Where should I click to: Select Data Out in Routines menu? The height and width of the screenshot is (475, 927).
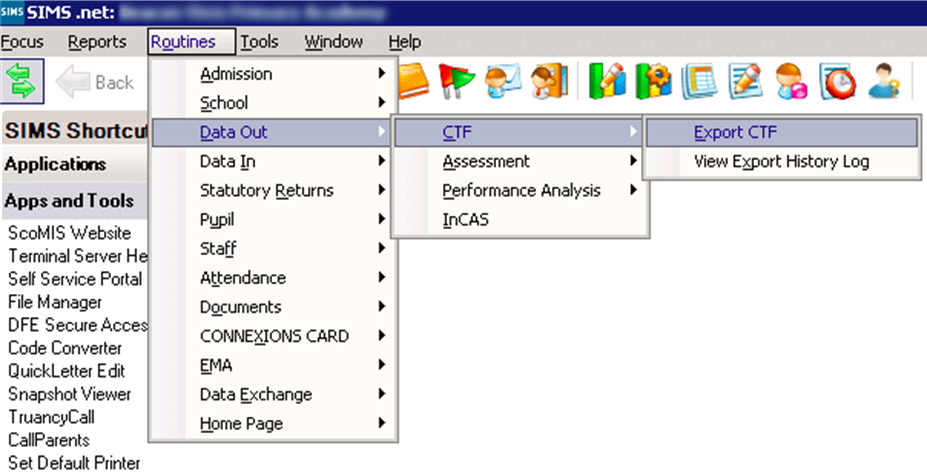272,132
